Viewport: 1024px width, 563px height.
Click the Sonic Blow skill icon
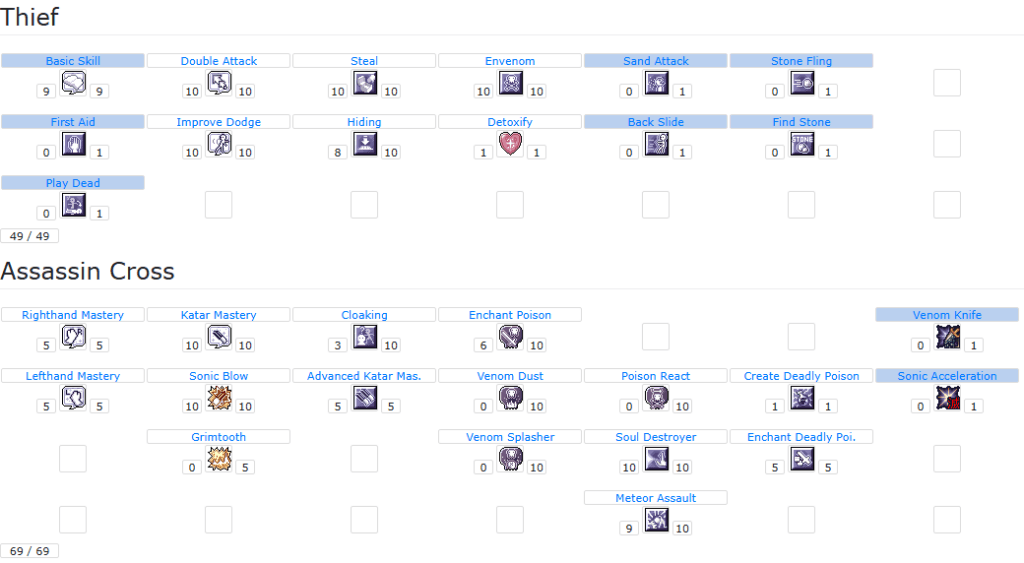tap(219, 398)
